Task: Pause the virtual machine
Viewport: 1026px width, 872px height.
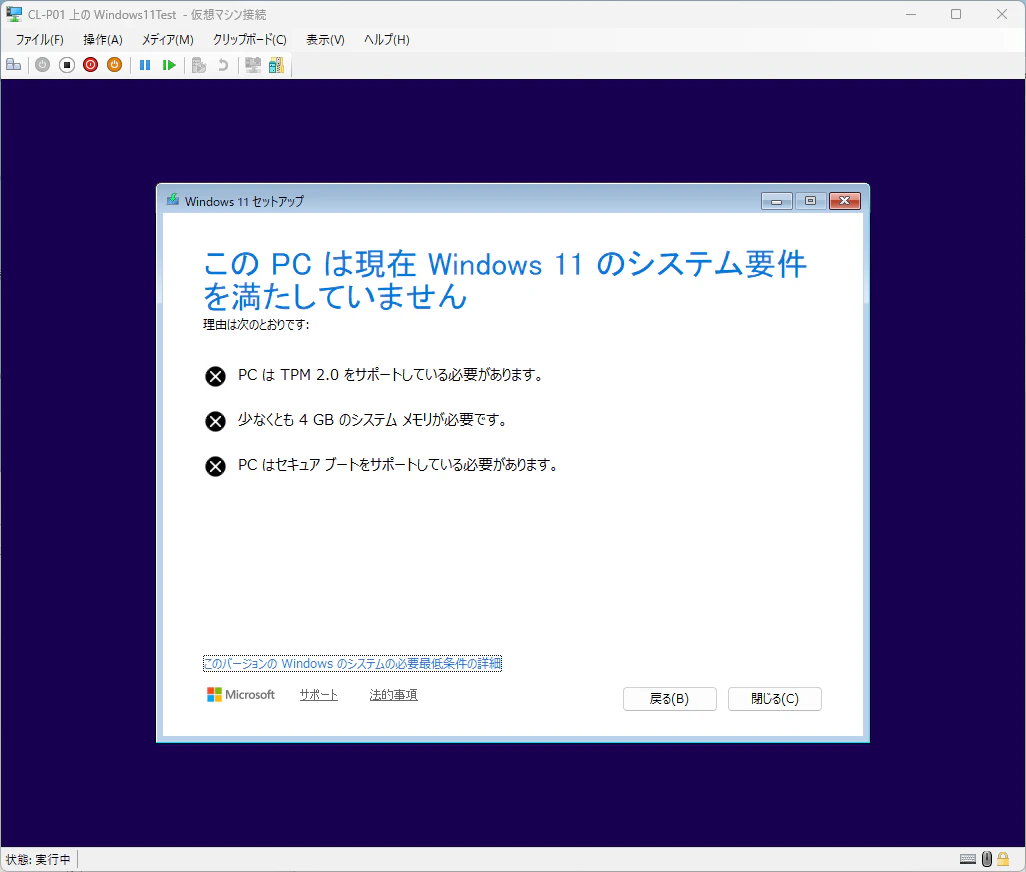Action: coord(145,65)
